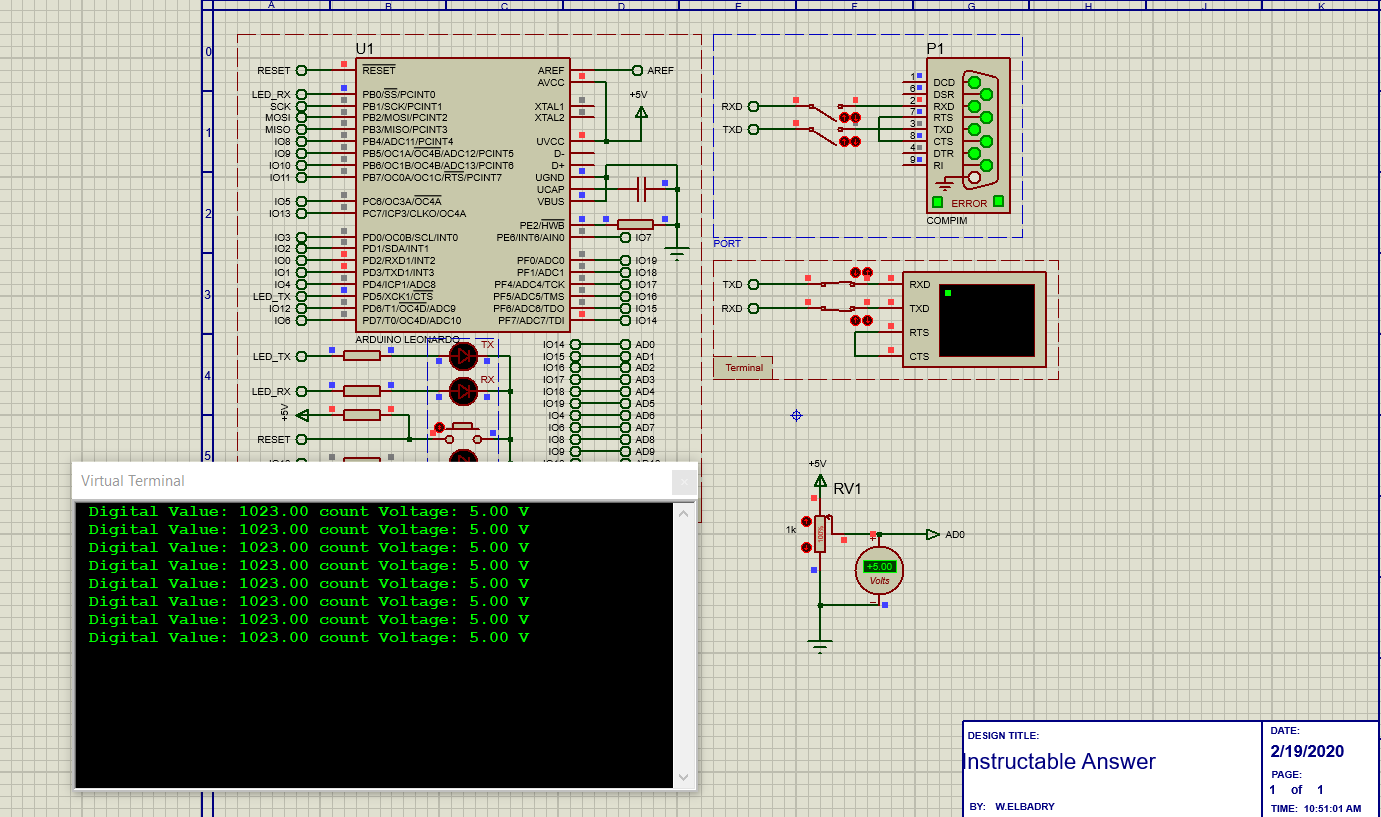Screen dimensions: 1381x817
Task: Select the virtual terminal display screen component
Action: click(x=985, y=318)
